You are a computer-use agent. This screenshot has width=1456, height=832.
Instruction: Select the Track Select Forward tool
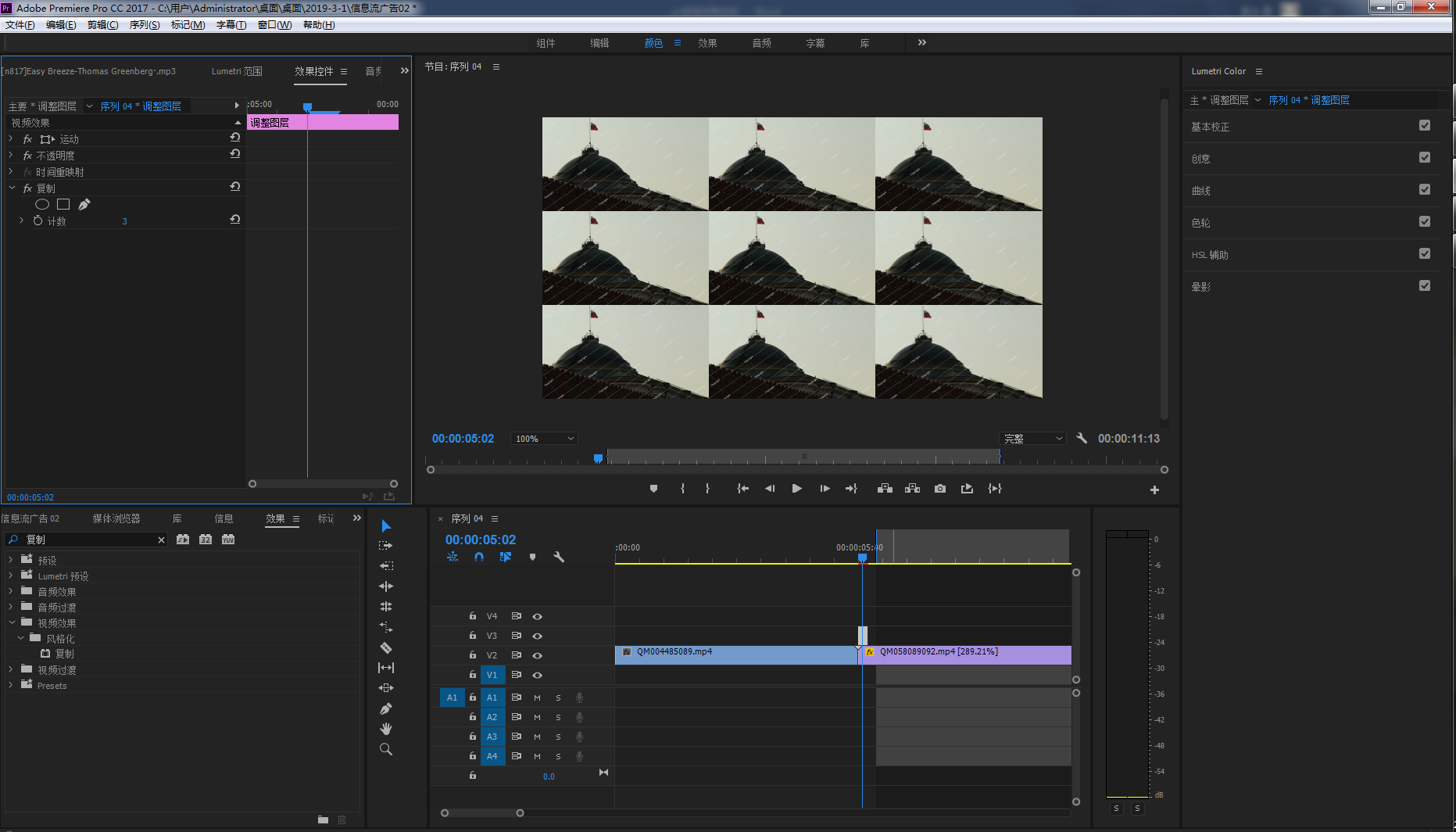pyautogui.click(x=386, y=546)
